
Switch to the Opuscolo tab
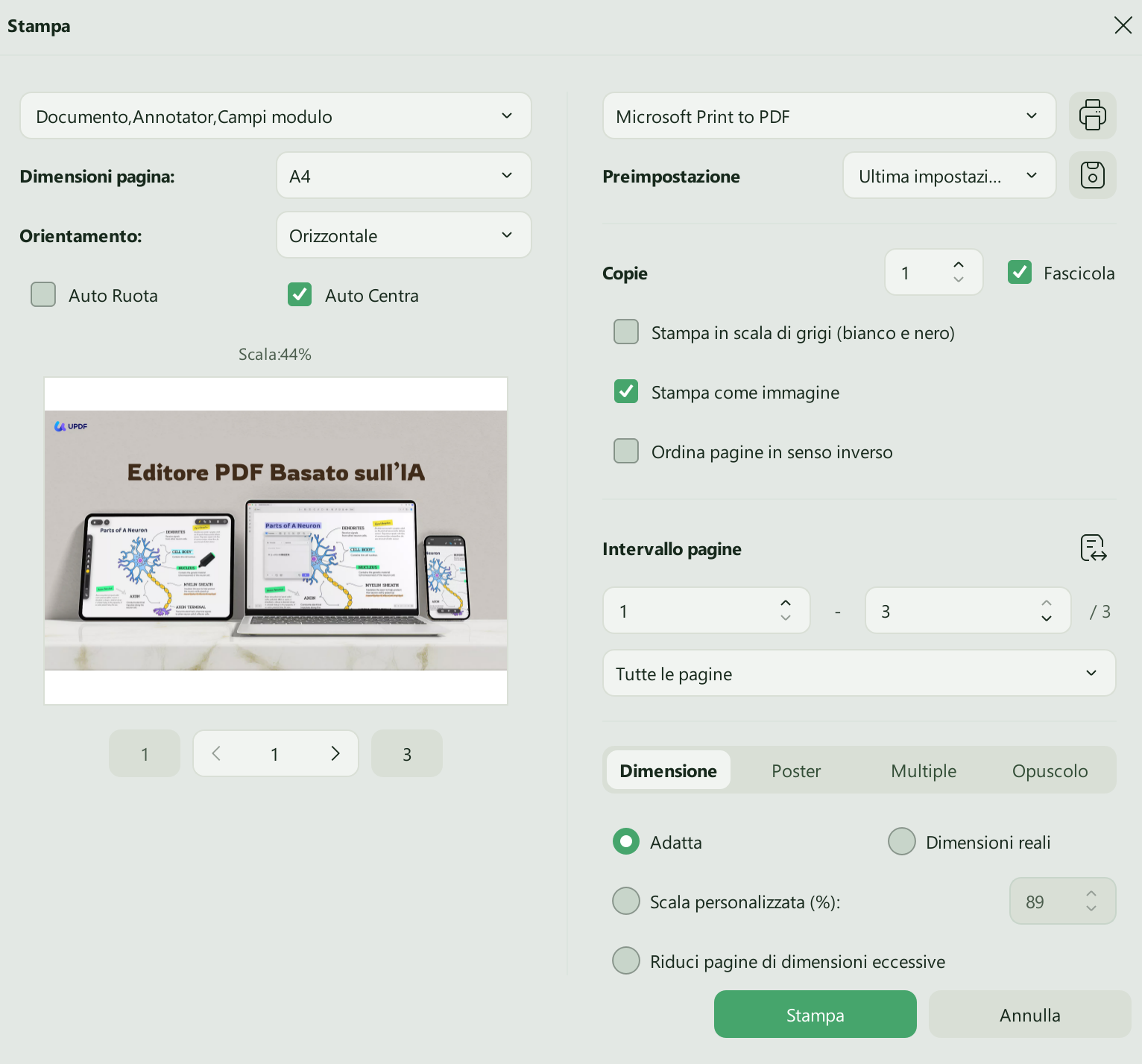1050,770
